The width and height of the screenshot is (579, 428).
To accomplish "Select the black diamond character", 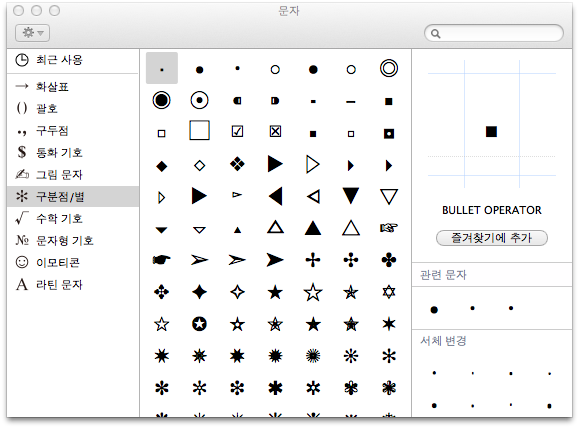I will pyautogui.click(x=162, y=166).
